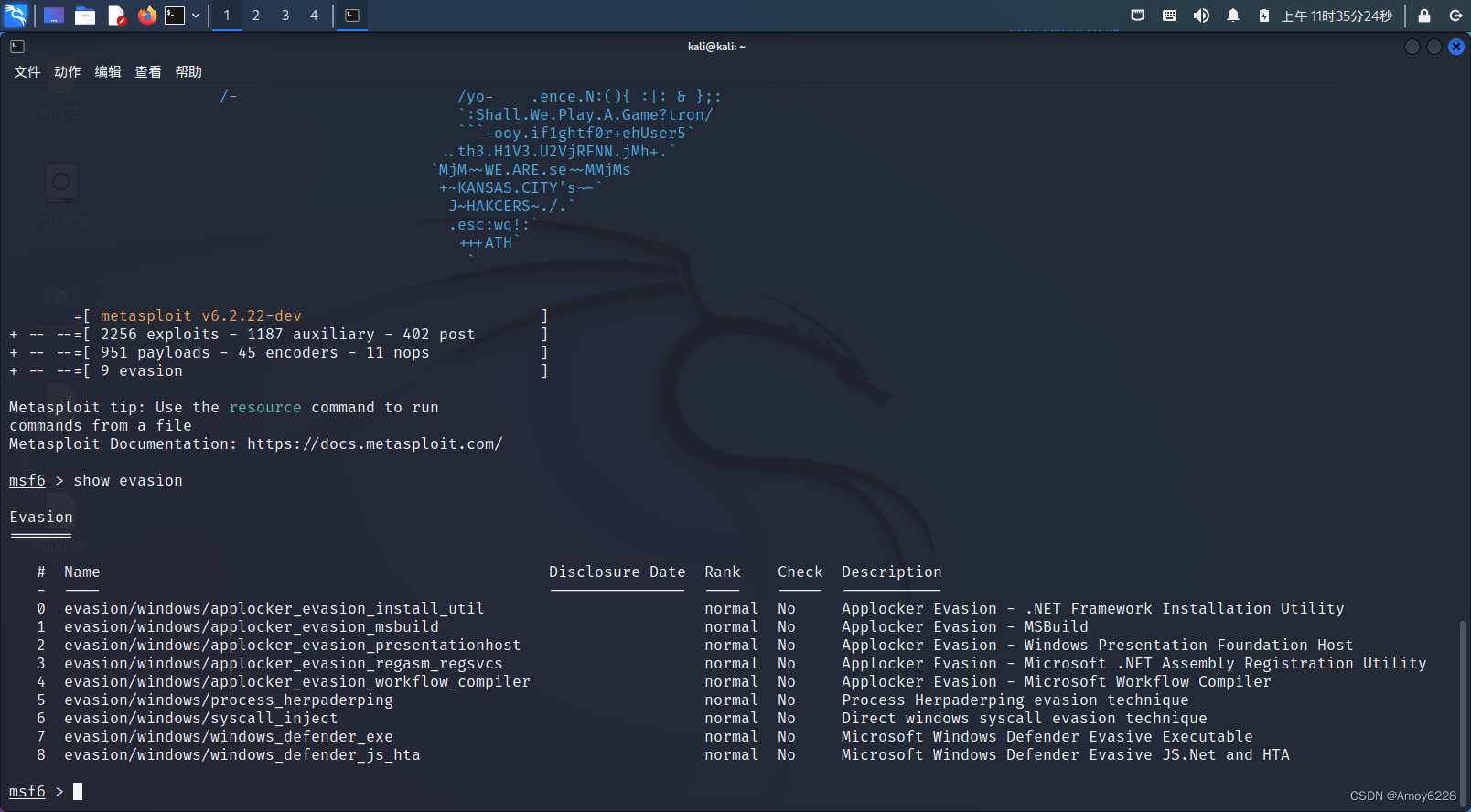Click the keyboard tray icon
The width and height of the screenshot is (1471, 812).
[1169, 16]
